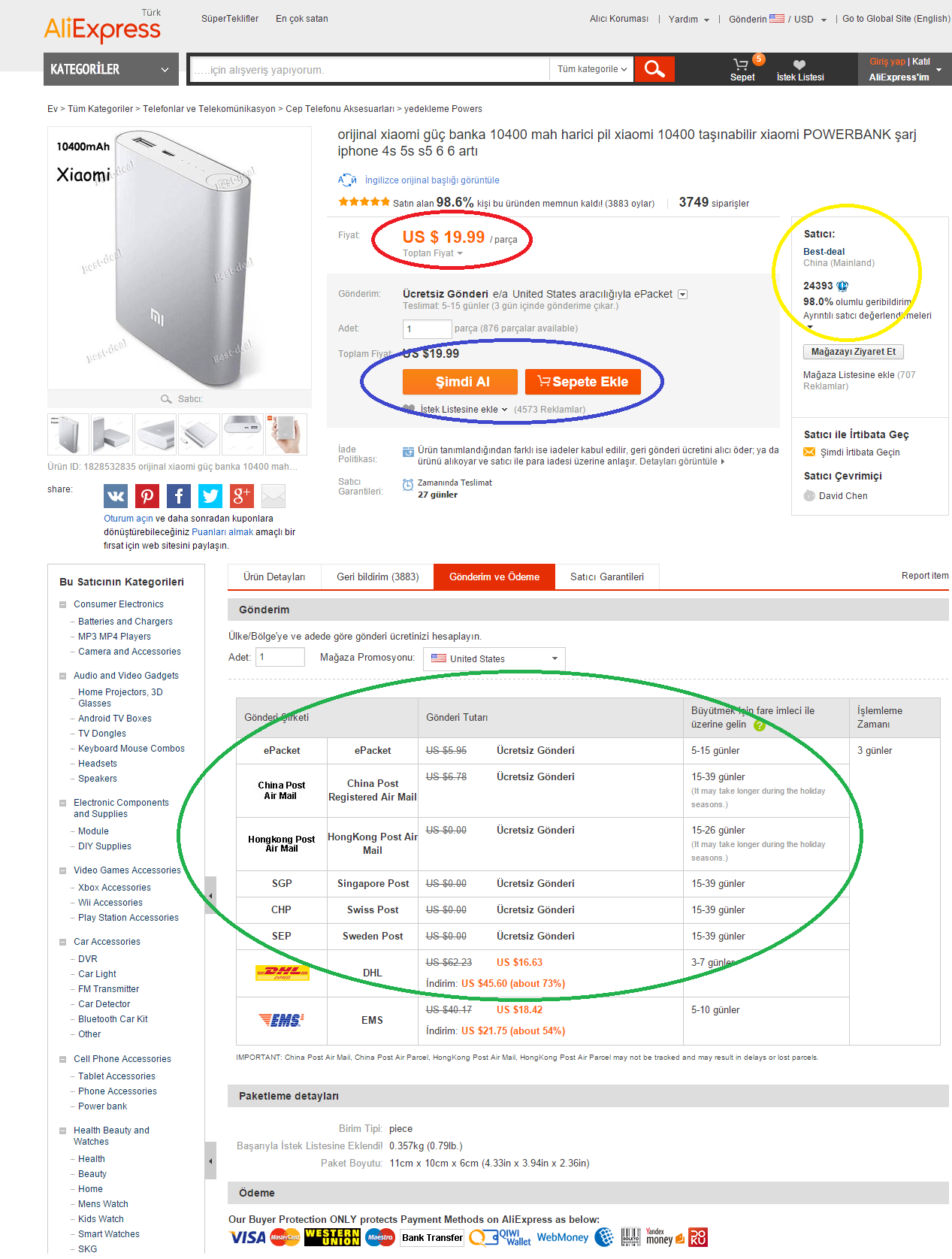952x1259 pixels.
Task: Open the ePacket shipping method dropdown
Action: (683, 295)
